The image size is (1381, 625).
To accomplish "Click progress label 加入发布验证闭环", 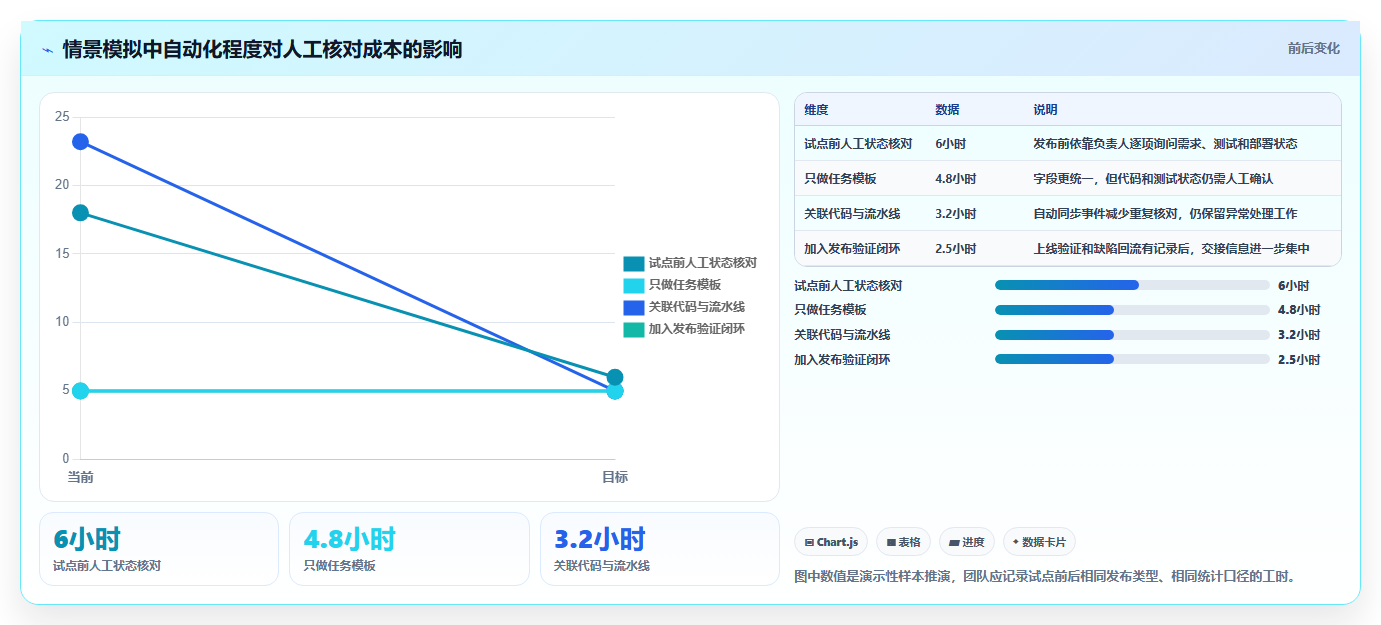I will click(842, 359).
